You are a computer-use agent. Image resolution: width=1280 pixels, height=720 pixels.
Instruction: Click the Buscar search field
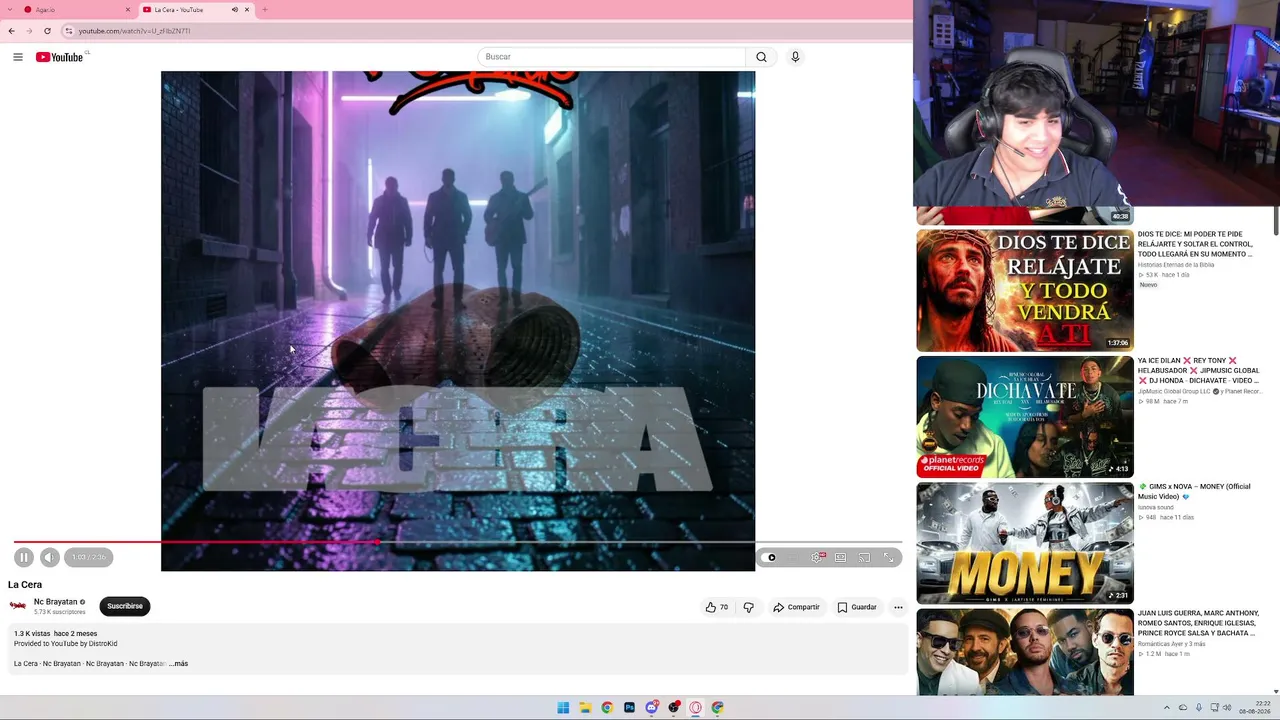pos(612,57)
